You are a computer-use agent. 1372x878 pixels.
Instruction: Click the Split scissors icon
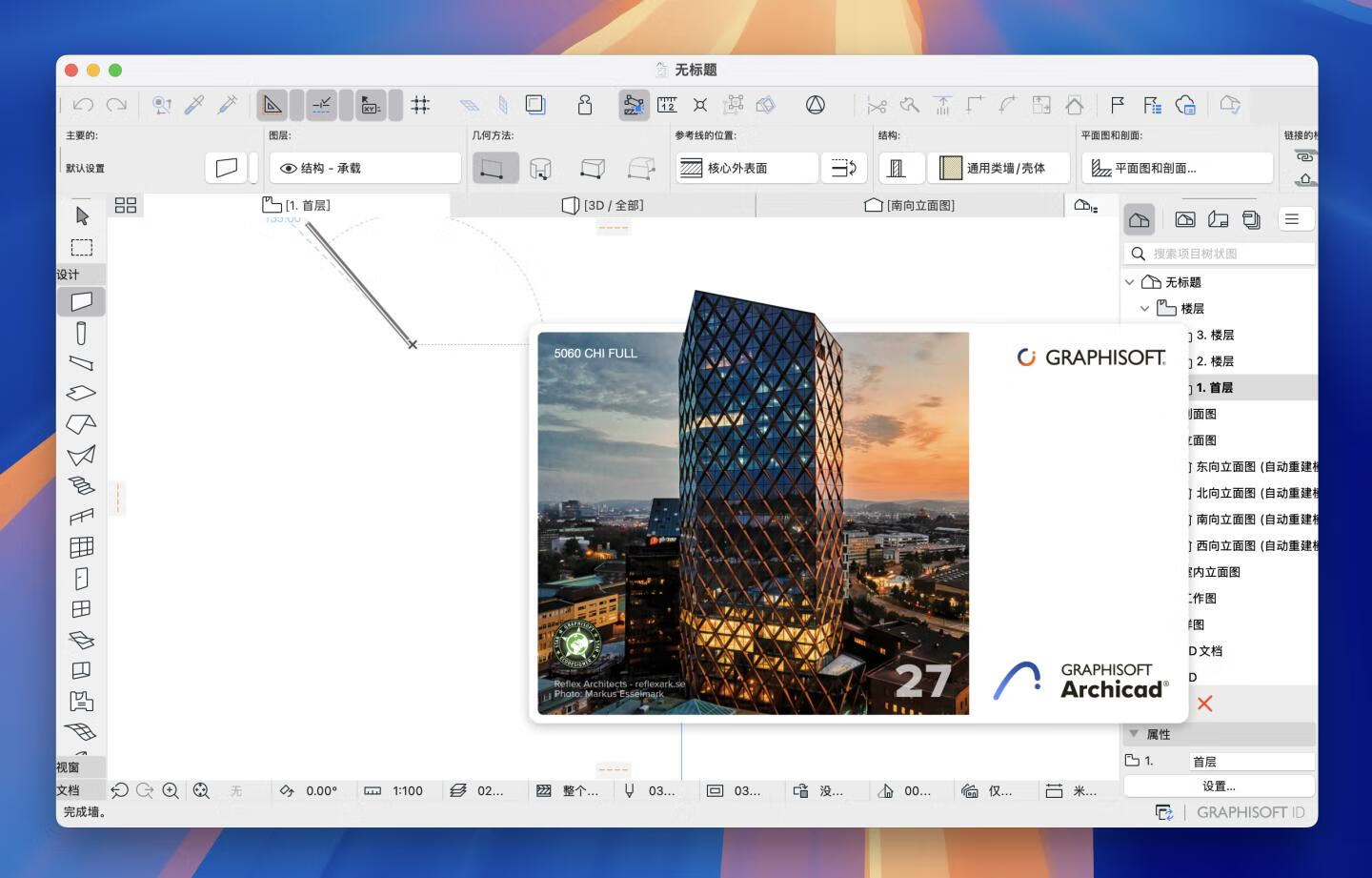(877, 105)
